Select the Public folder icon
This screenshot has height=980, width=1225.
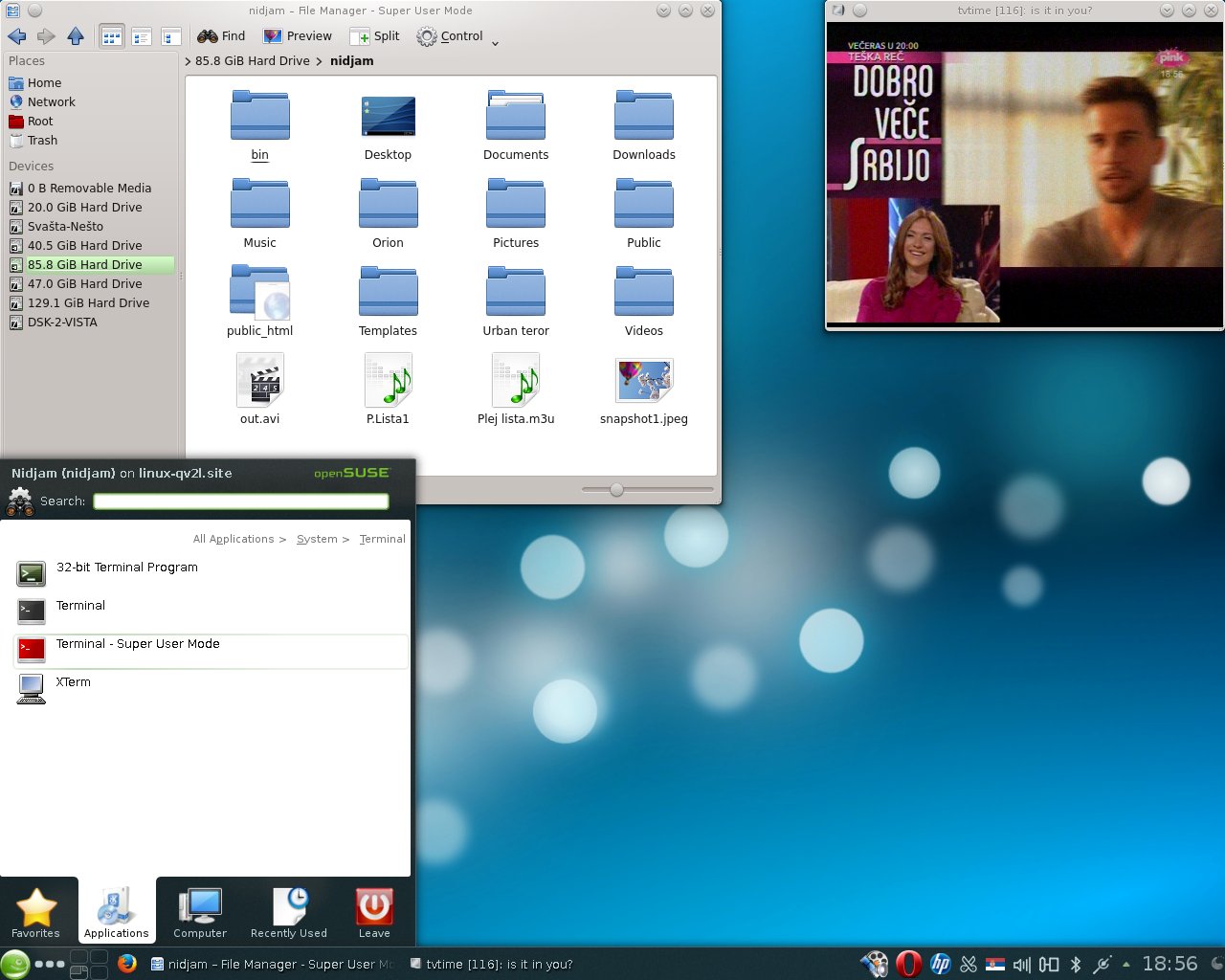click(x=644, y=203)
